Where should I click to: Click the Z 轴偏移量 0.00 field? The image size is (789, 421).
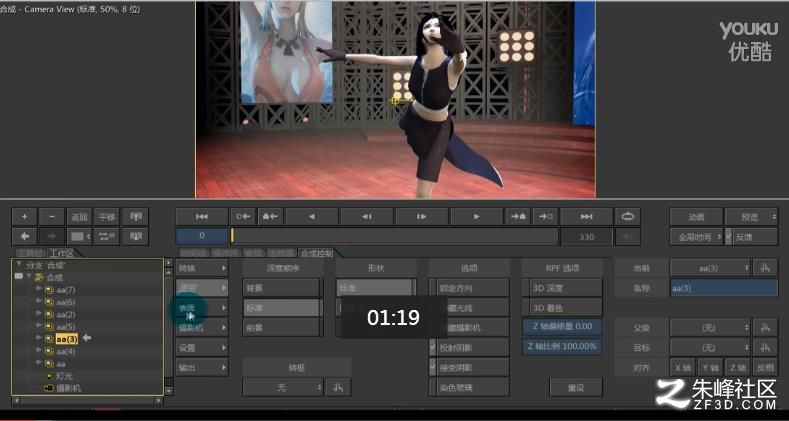(x=562, y=326)
